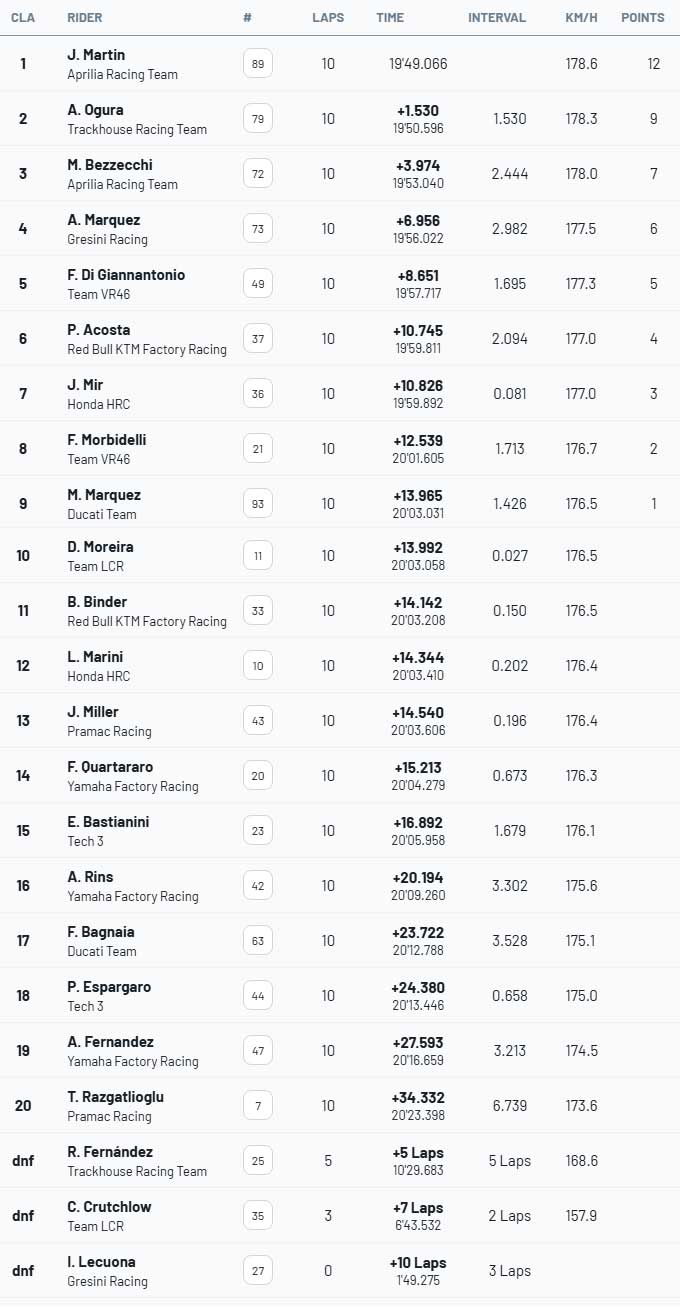Image resolution: width=680 pixels, height=1308 pixels.
Task: Sort by the KM/H column header
Action: click(581, 18)
